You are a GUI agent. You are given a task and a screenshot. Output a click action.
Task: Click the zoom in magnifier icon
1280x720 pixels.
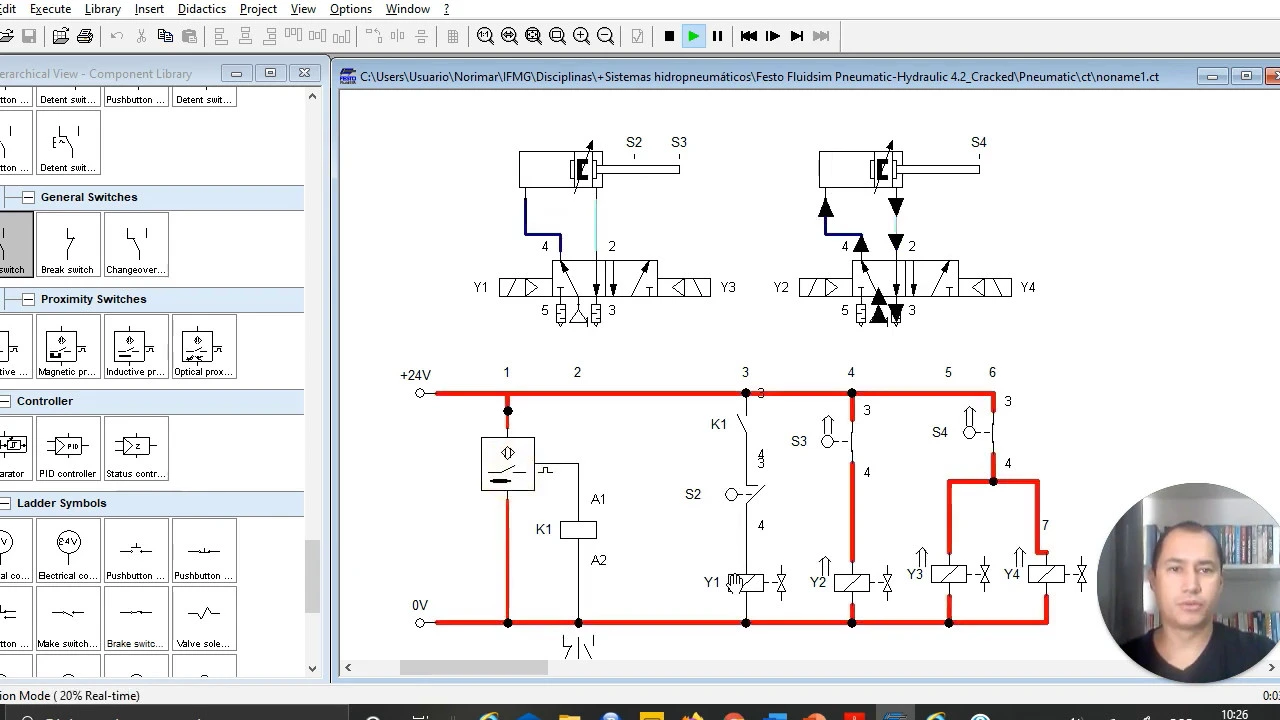point(581,36)
